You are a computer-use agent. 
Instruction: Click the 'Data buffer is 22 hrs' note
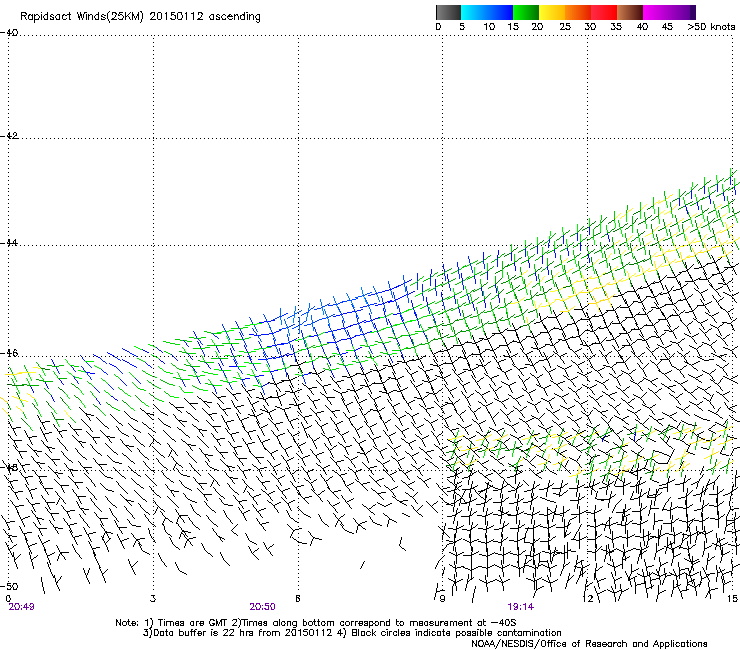pos(352,633)
